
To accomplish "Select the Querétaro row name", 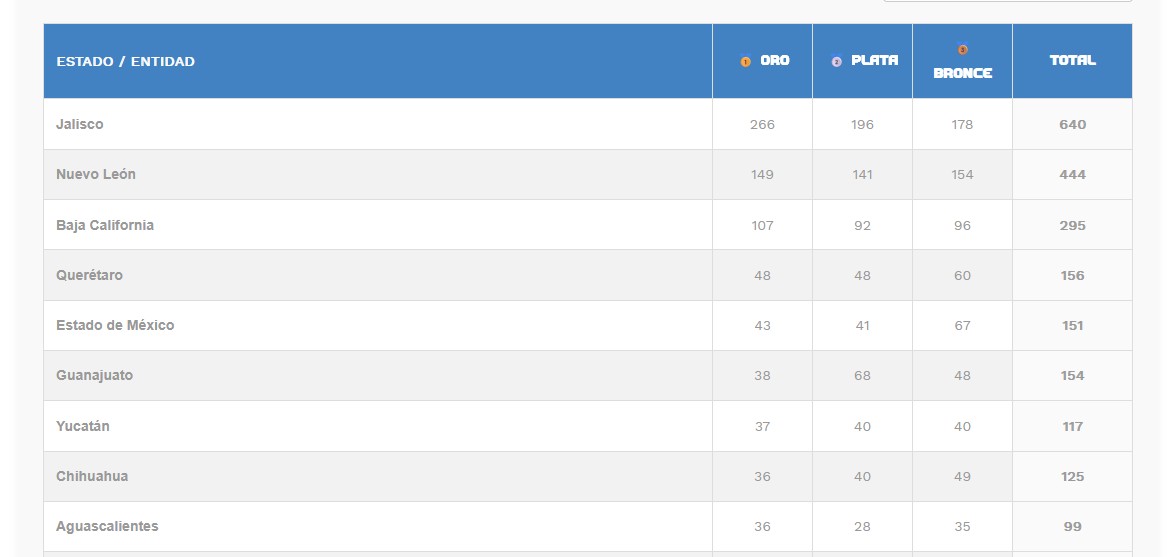I will [x=89, y=275].
